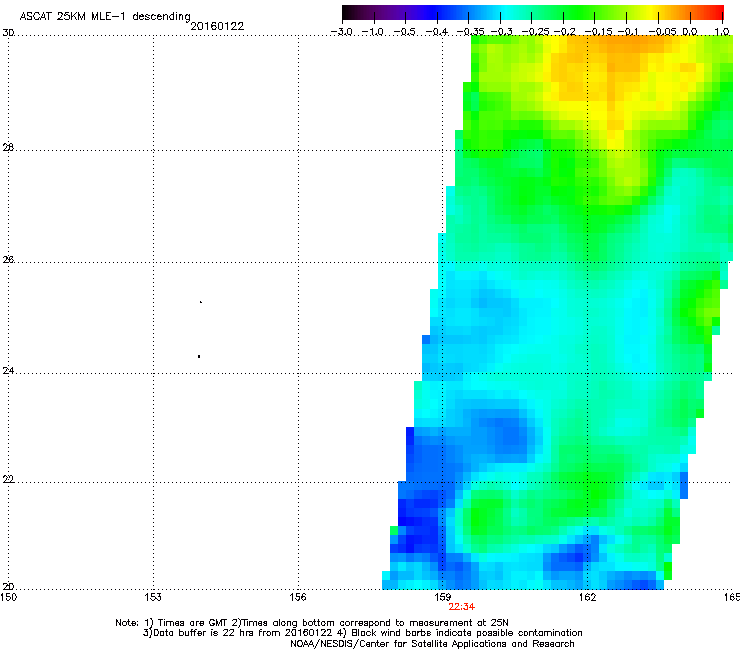The height and width of the screenshot is (650, 740).
Task: Click the red 22:34 time stamp
Action: (462, 607)
